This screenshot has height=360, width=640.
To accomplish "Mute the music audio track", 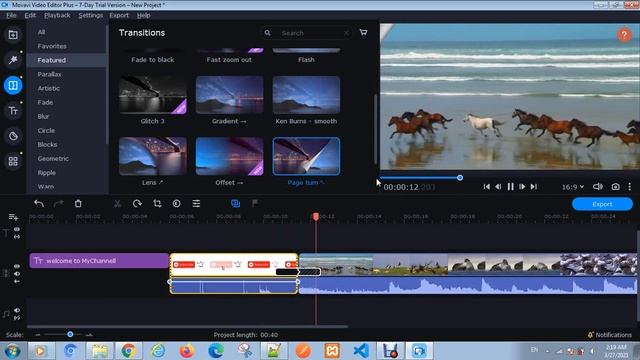I will (17, 310).
